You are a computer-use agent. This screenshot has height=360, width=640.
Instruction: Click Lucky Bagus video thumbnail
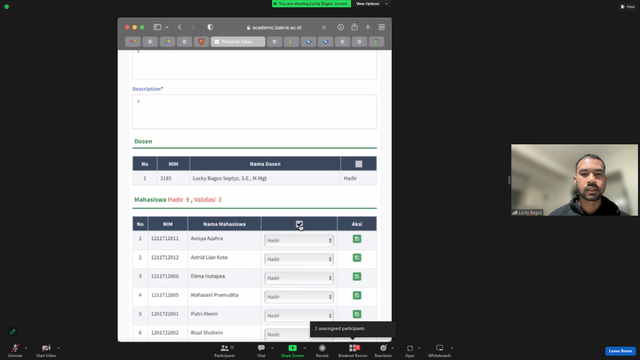point(574,180)
